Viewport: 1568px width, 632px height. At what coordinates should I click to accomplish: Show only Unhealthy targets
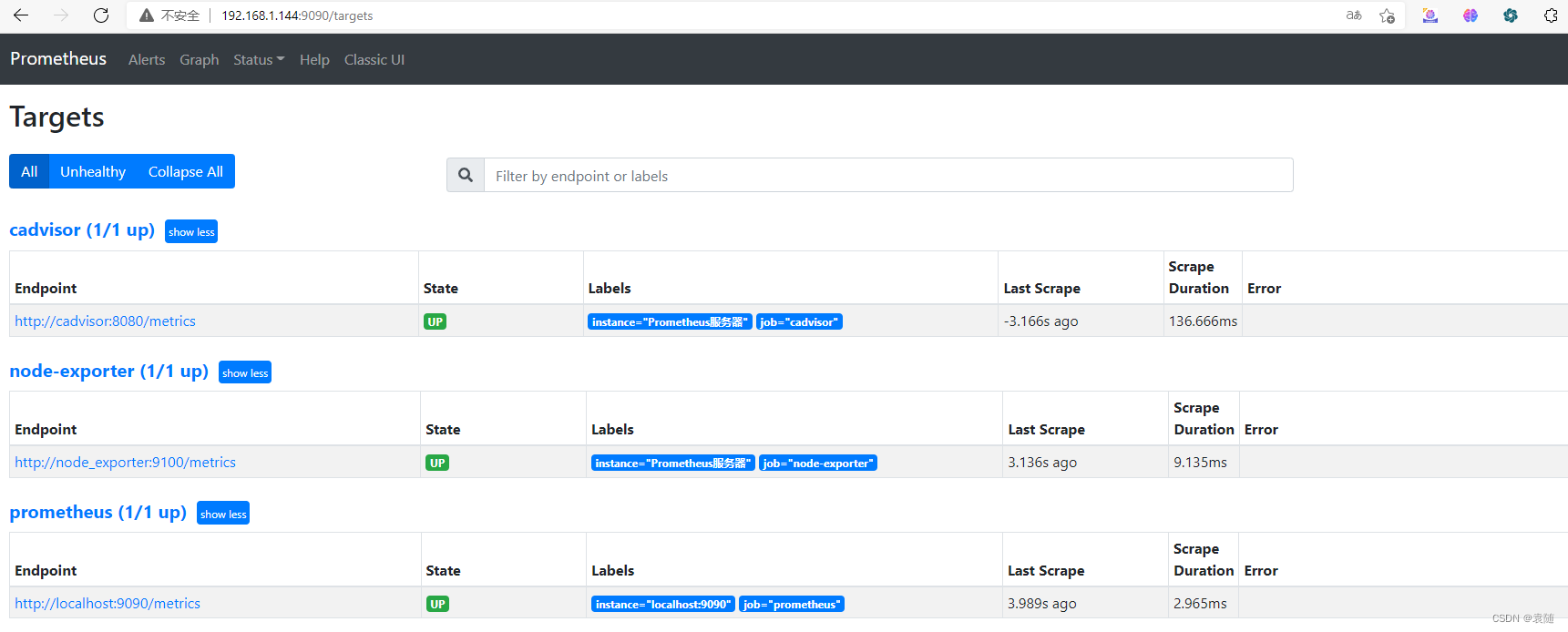[93, 171]
